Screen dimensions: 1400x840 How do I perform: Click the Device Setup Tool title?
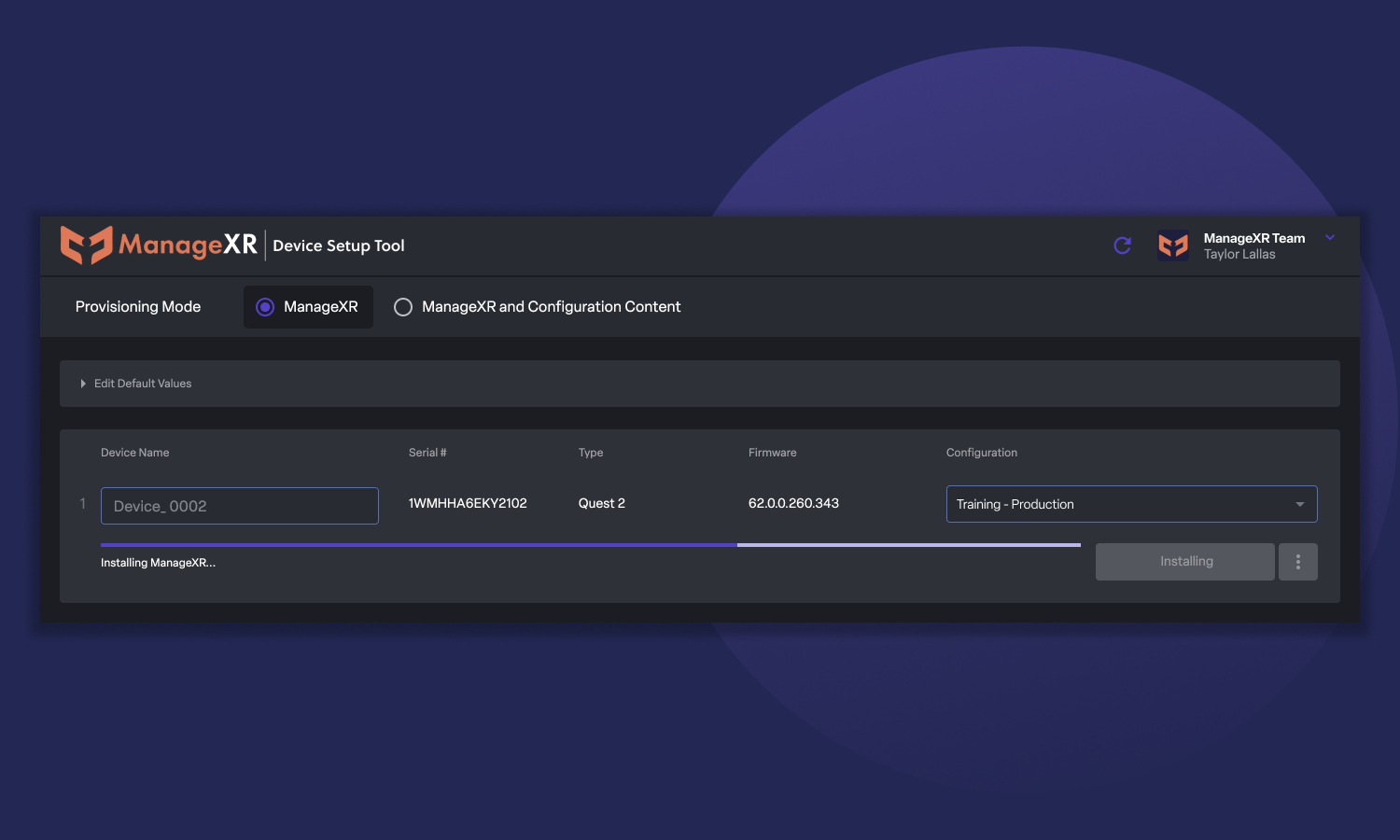click(339, 245)
